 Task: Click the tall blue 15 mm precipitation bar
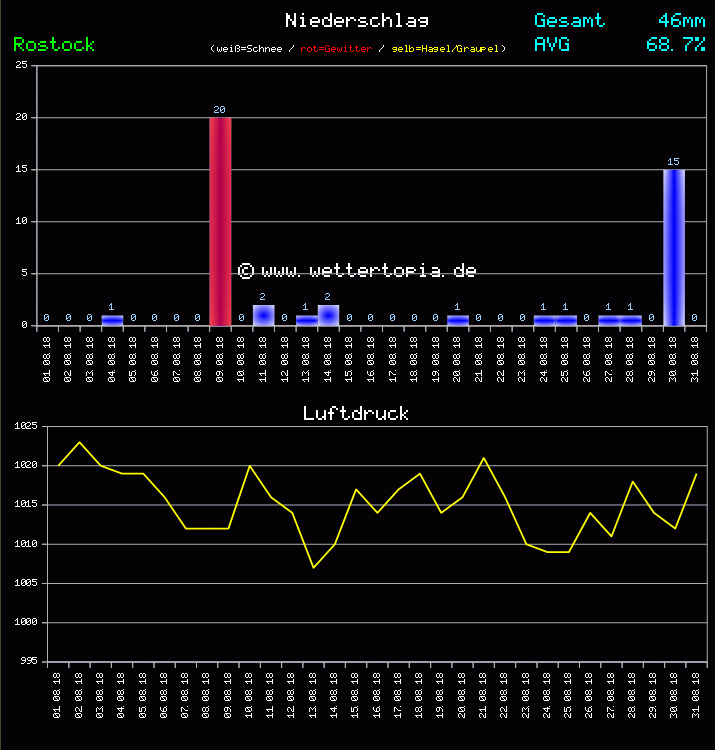pos(674,245)
